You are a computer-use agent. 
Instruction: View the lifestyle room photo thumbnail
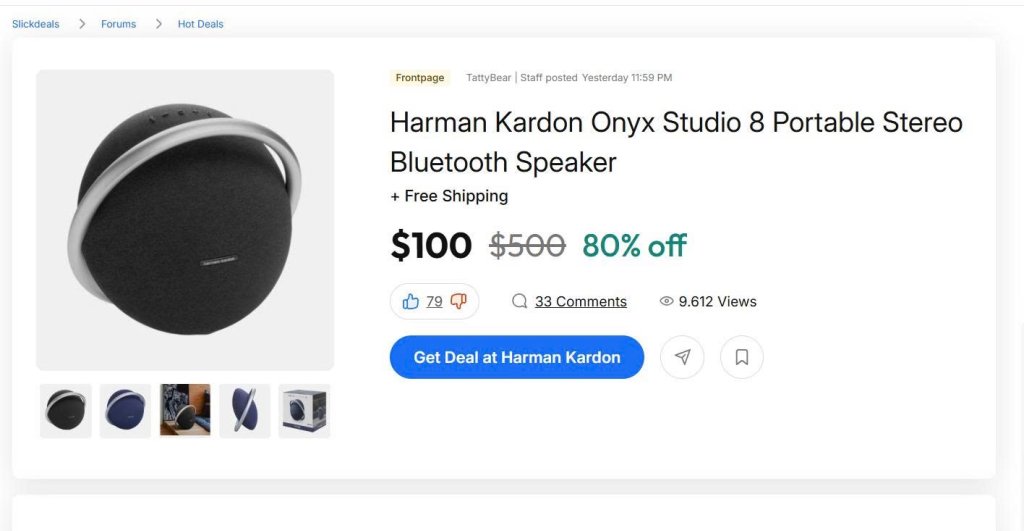pos(185,411)
